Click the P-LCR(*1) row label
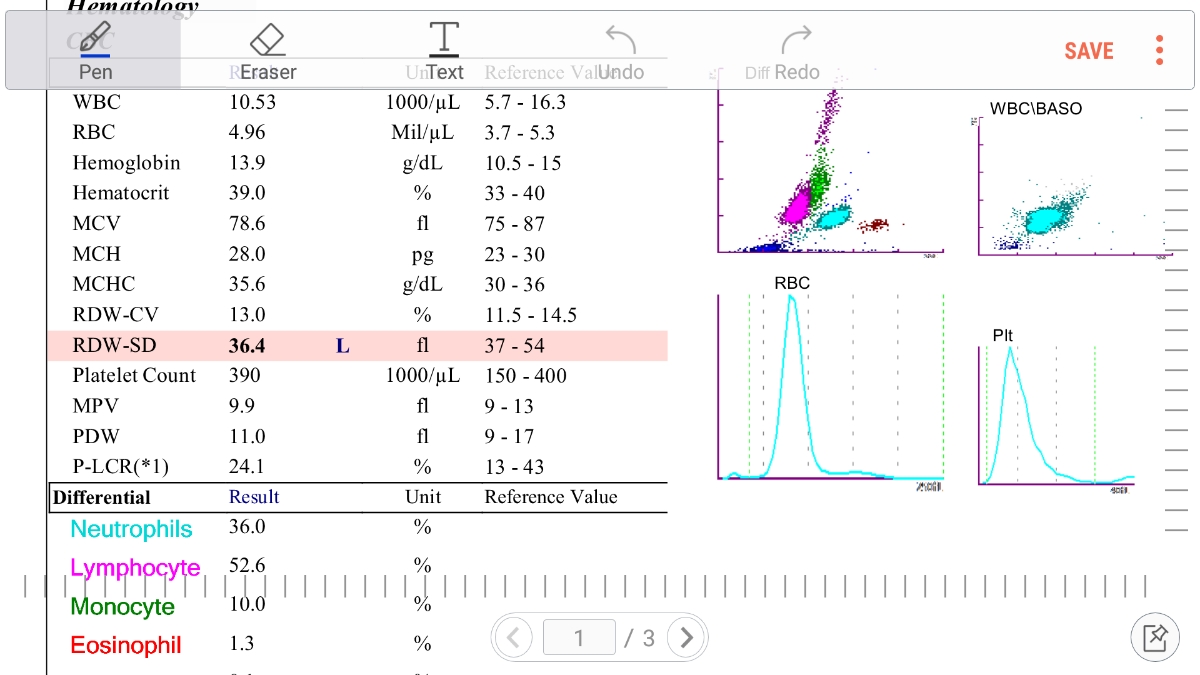 coord(121,467)
